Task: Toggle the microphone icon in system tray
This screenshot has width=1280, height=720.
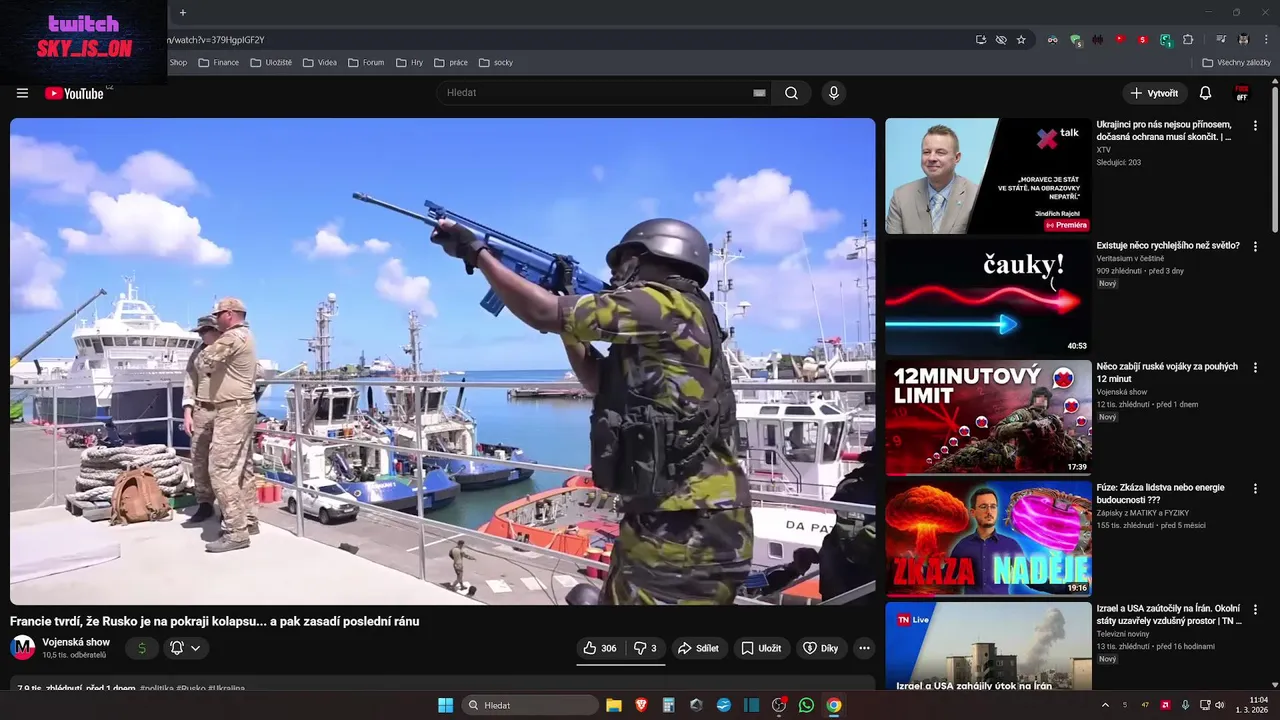Action: click(1186, 705)
